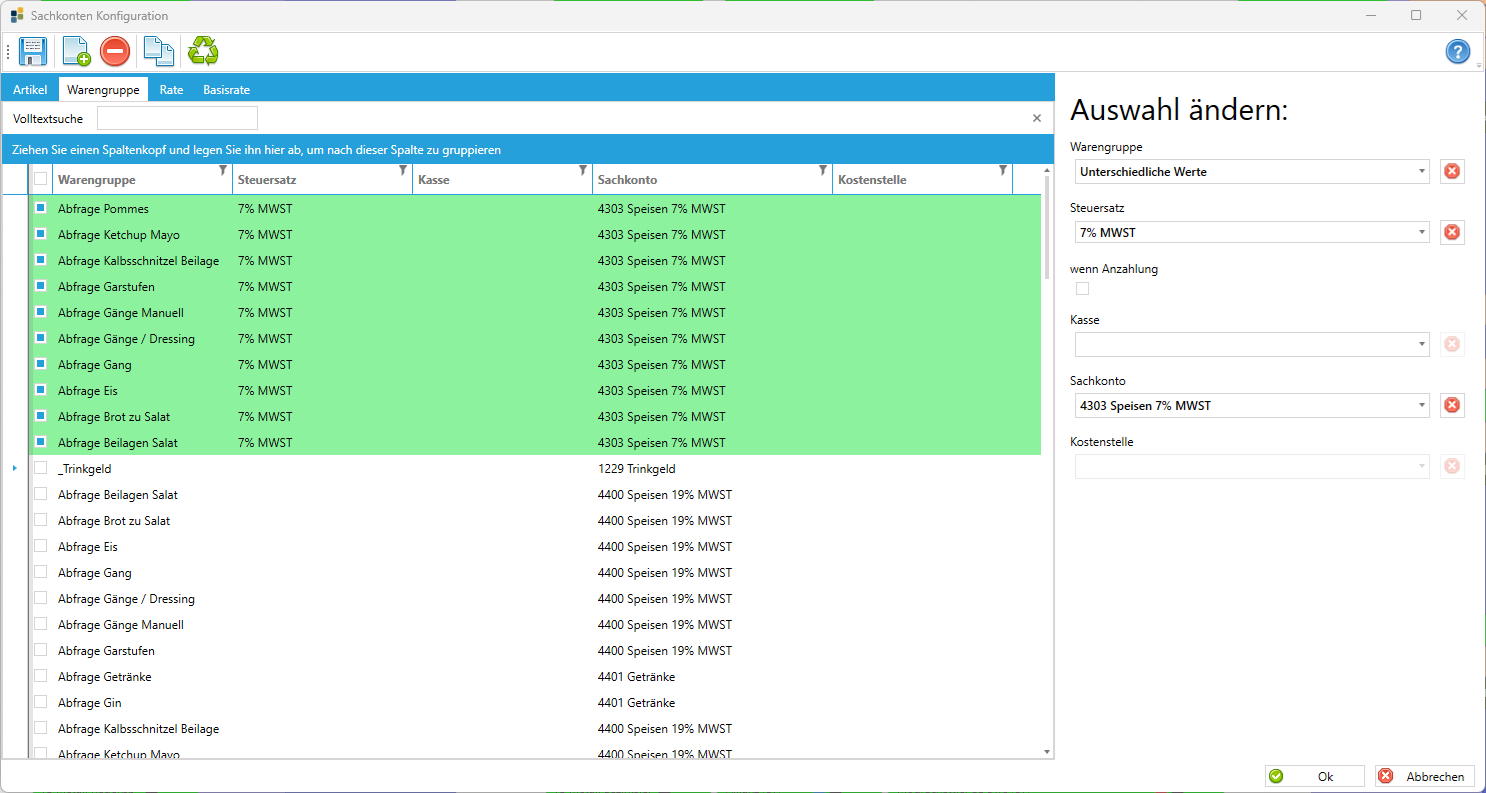Click the save floppy disk toolbar icon
Screen dimensions: 1486x793
coord(33,51)
